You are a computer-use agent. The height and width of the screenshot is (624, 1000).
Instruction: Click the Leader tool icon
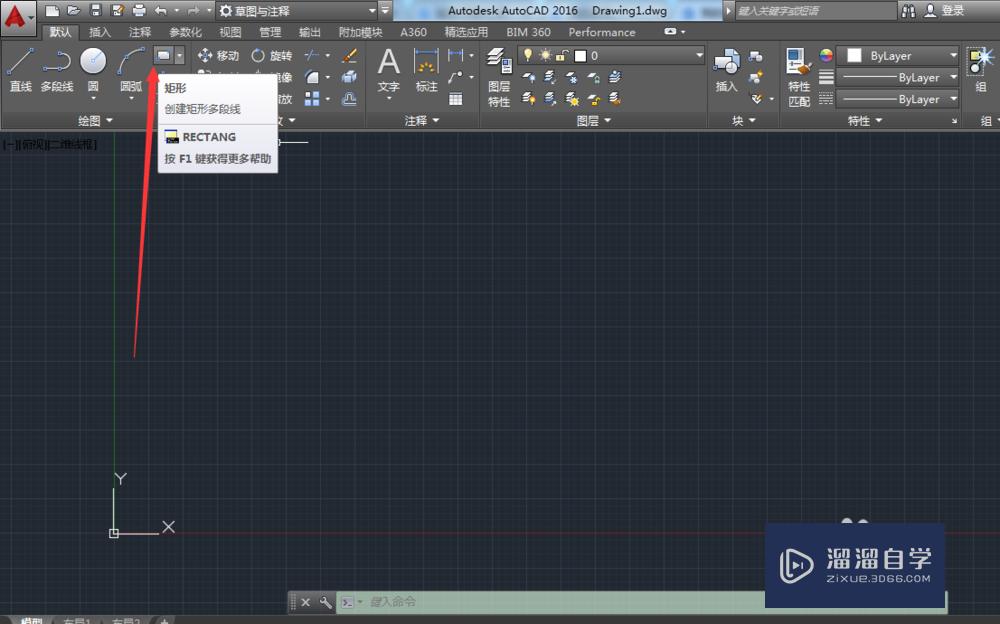[x=455, y=77]
